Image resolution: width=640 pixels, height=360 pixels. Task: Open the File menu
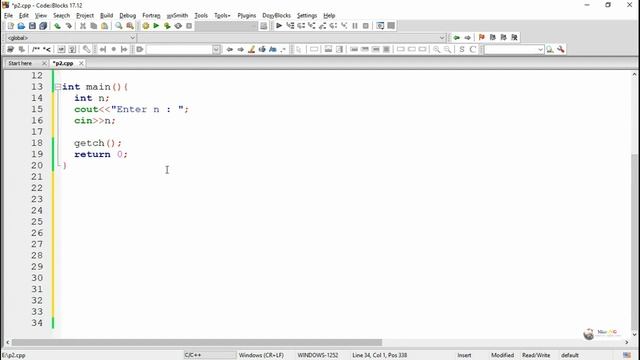pos(8,16)
